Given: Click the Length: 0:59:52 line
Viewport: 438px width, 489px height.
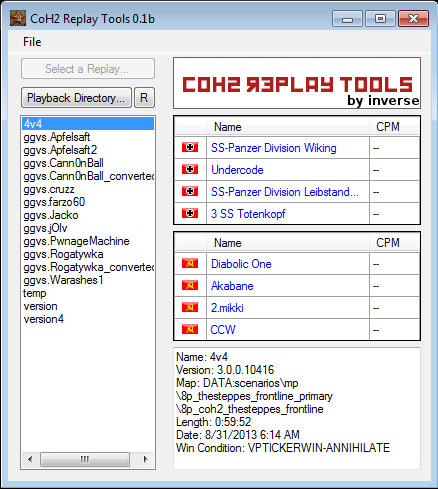Looking at the screenshot, I should 213,422.
